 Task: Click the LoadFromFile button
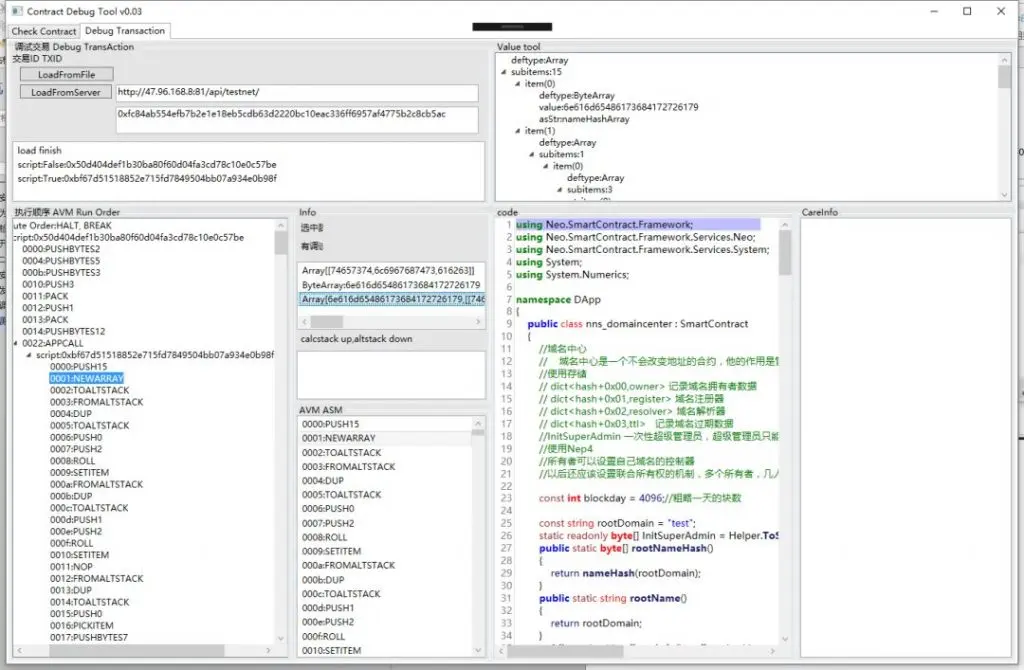[67, 74]
